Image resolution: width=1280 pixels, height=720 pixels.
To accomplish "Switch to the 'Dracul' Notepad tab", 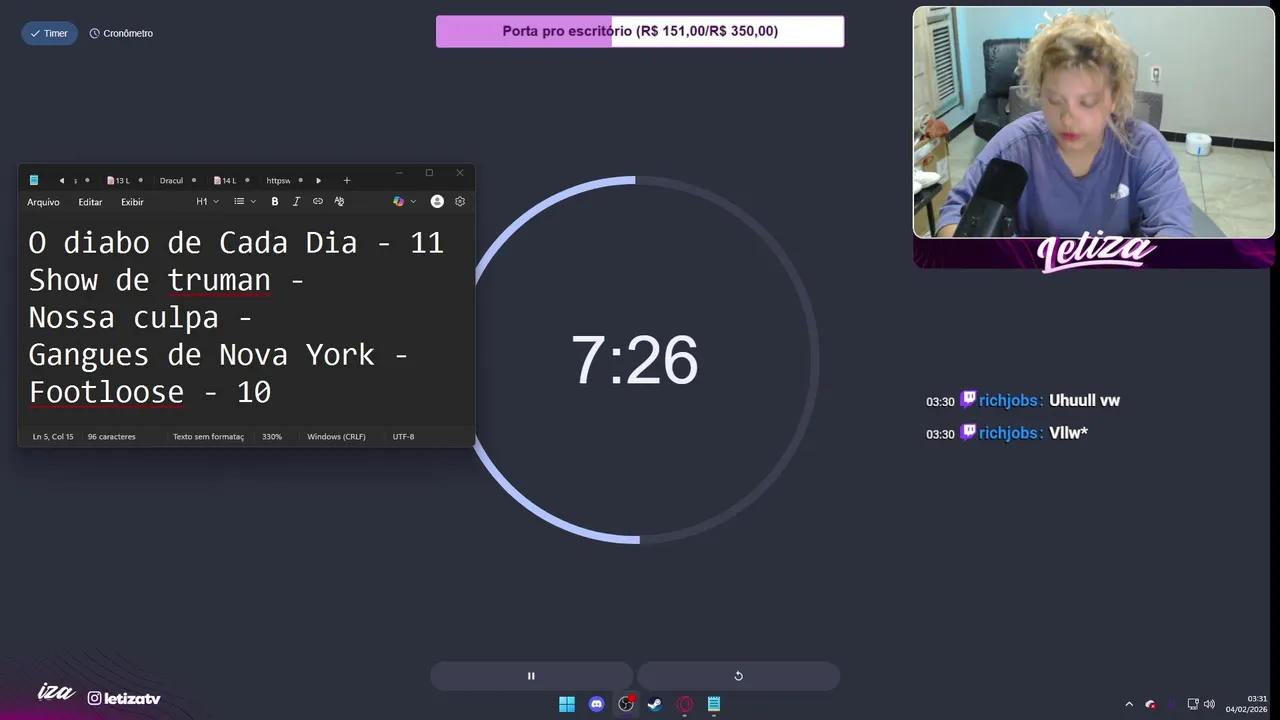I will pos(175,181).
